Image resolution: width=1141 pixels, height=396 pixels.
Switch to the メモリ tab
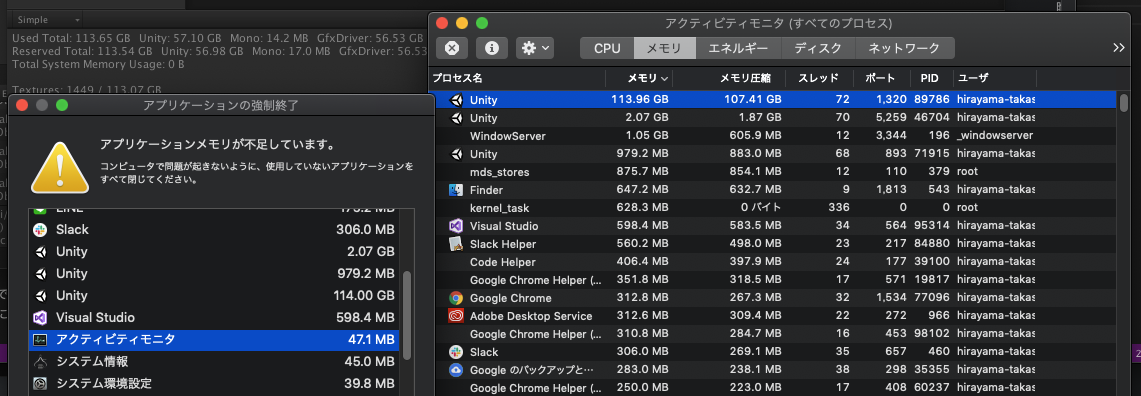tap(665, 48)
